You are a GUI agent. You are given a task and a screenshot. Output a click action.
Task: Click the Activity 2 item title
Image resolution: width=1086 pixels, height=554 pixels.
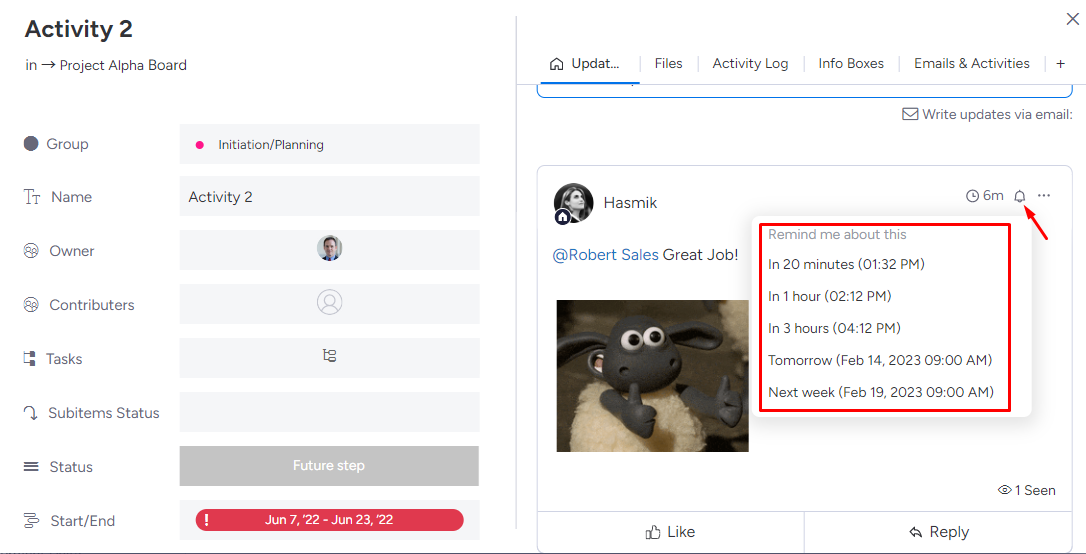(x=78, y=29)
